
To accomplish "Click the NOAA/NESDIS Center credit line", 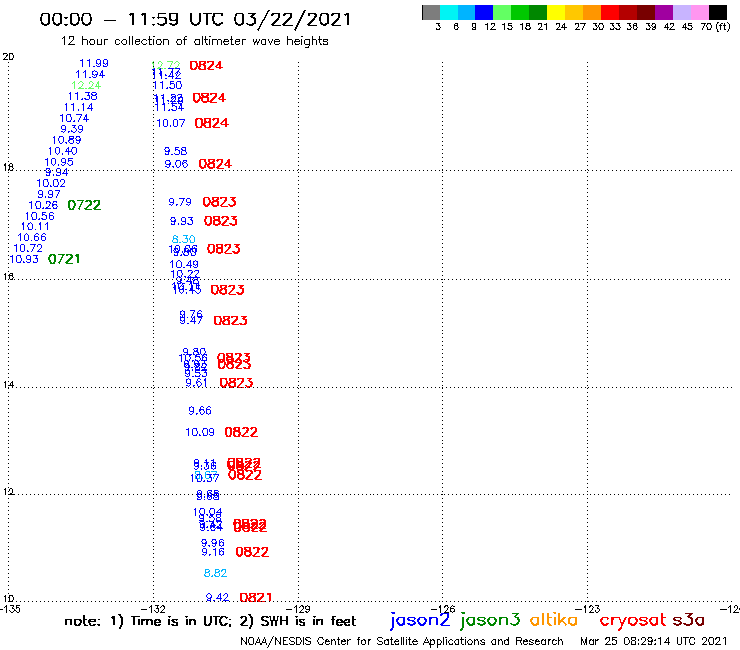I will pos(402,641).
